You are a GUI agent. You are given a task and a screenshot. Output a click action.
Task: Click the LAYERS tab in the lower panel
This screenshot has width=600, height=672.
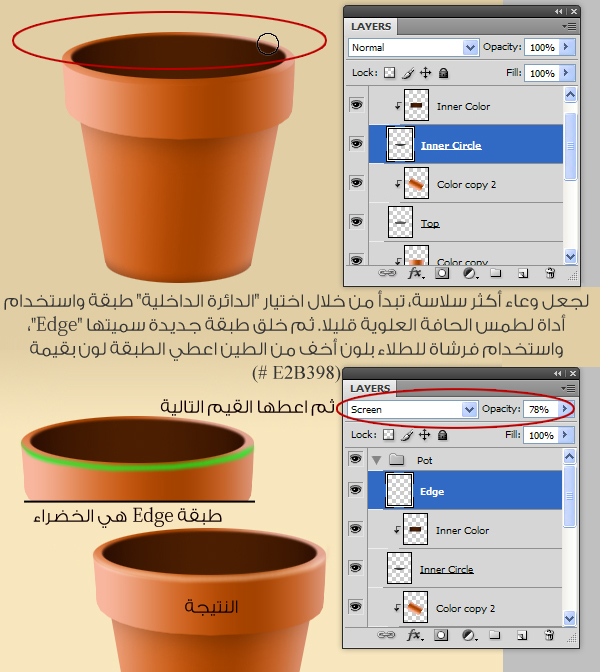370,388
